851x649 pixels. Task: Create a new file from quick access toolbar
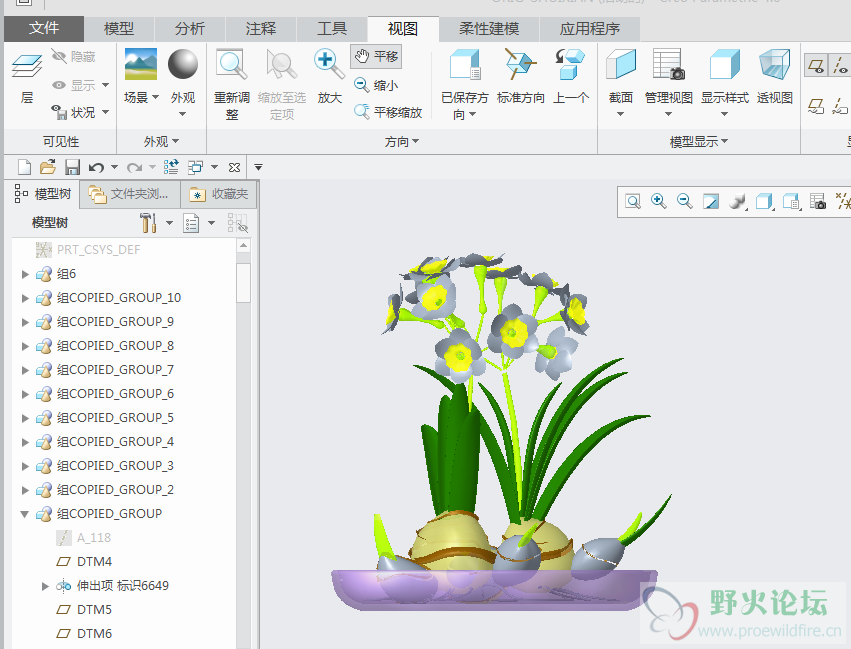(x=24, y=167)
